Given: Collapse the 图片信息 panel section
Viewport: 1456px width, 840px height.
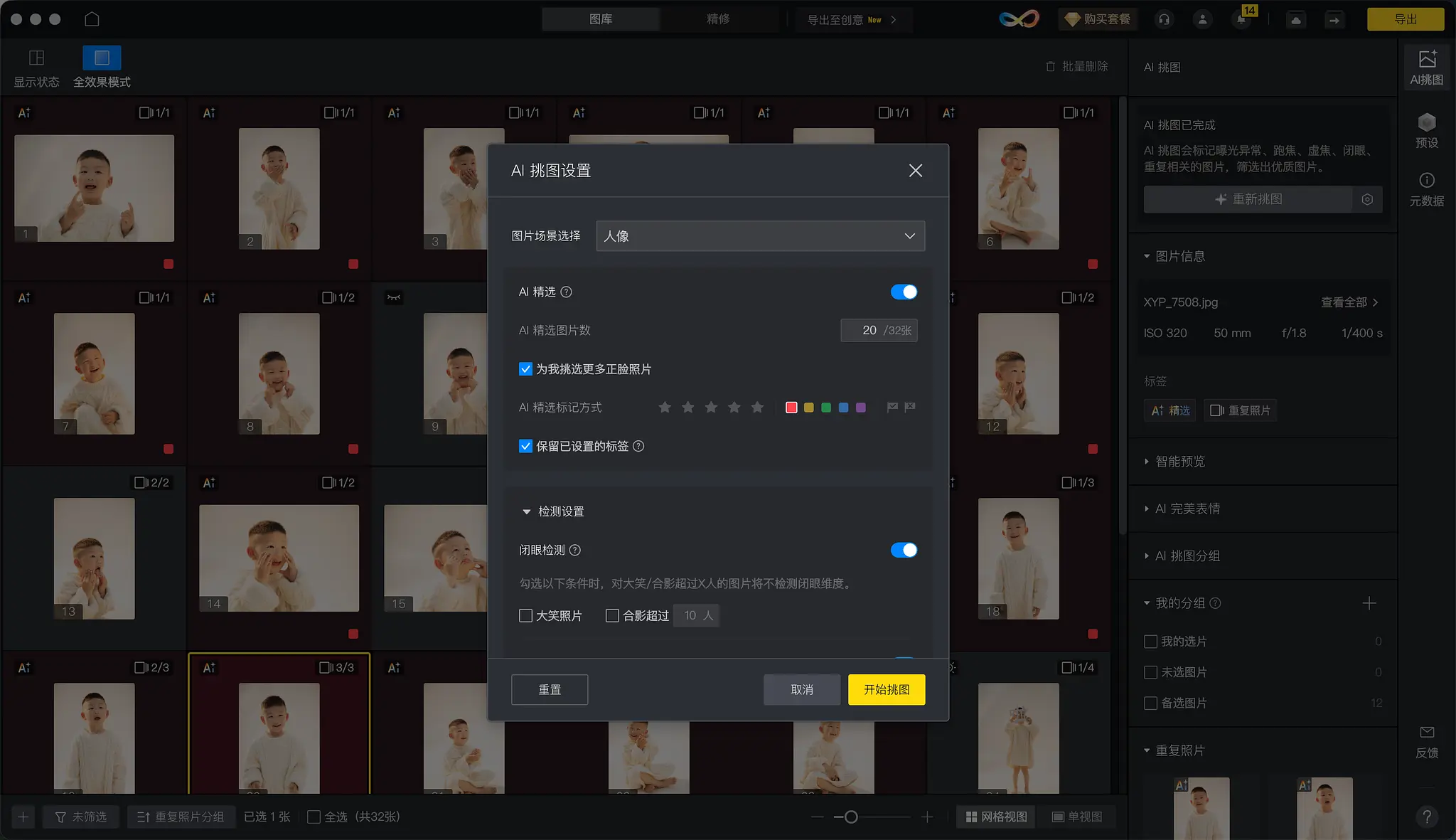Looking at the screenshot, I should pos(1147,256).
